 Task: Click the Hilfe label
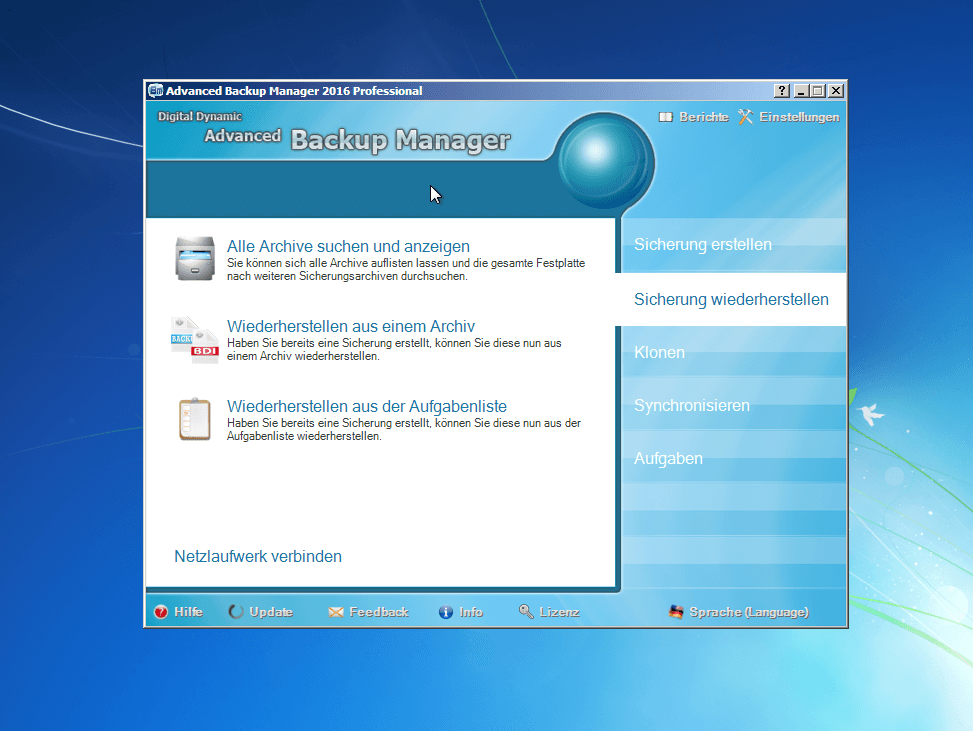click(x=188, y=612)
